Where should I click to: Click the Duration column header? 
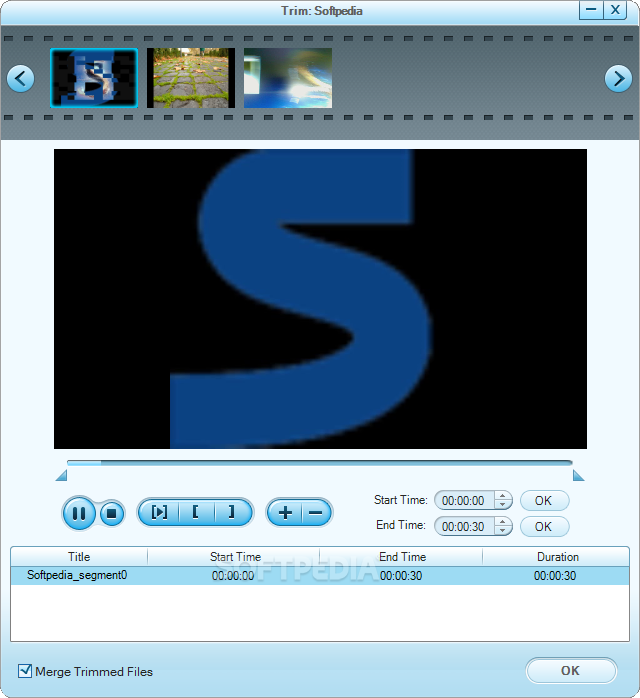pos(557,557)
